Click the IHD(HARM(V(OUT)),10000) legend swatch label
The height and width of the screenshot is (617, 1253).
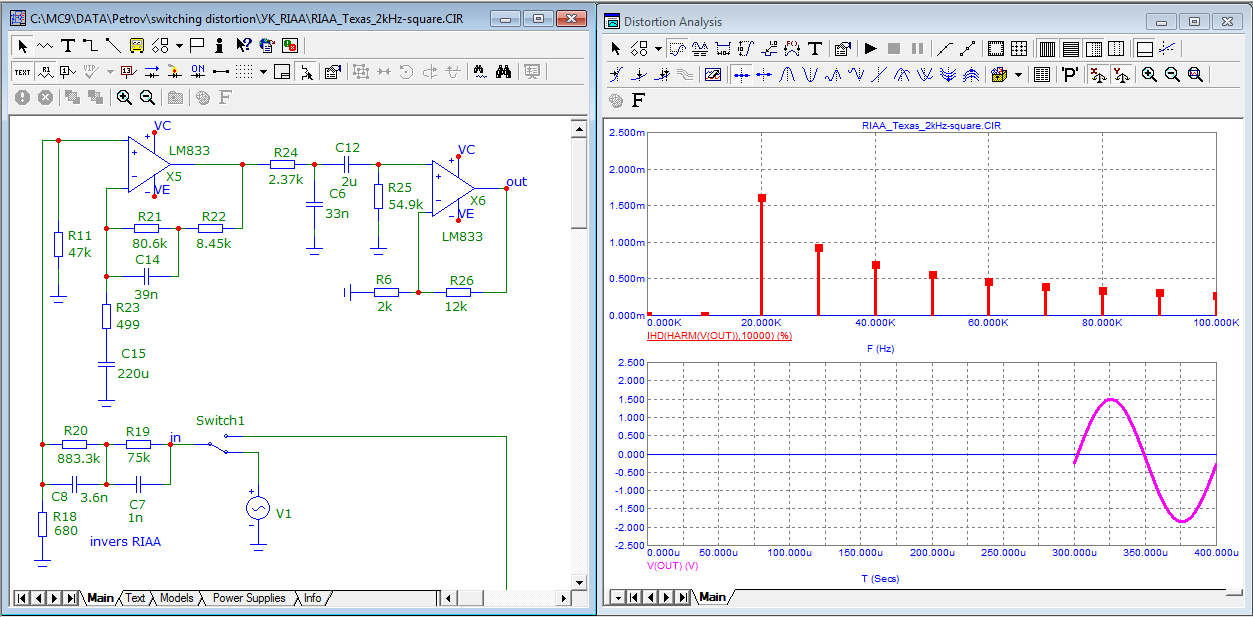(x=720, y=335)
